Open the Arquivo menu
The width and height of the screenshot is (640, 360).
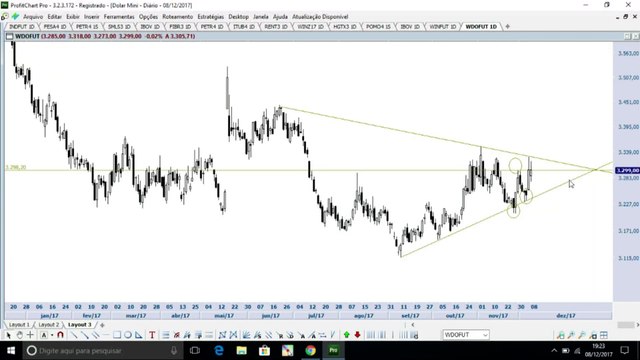[x=33, y=17]
